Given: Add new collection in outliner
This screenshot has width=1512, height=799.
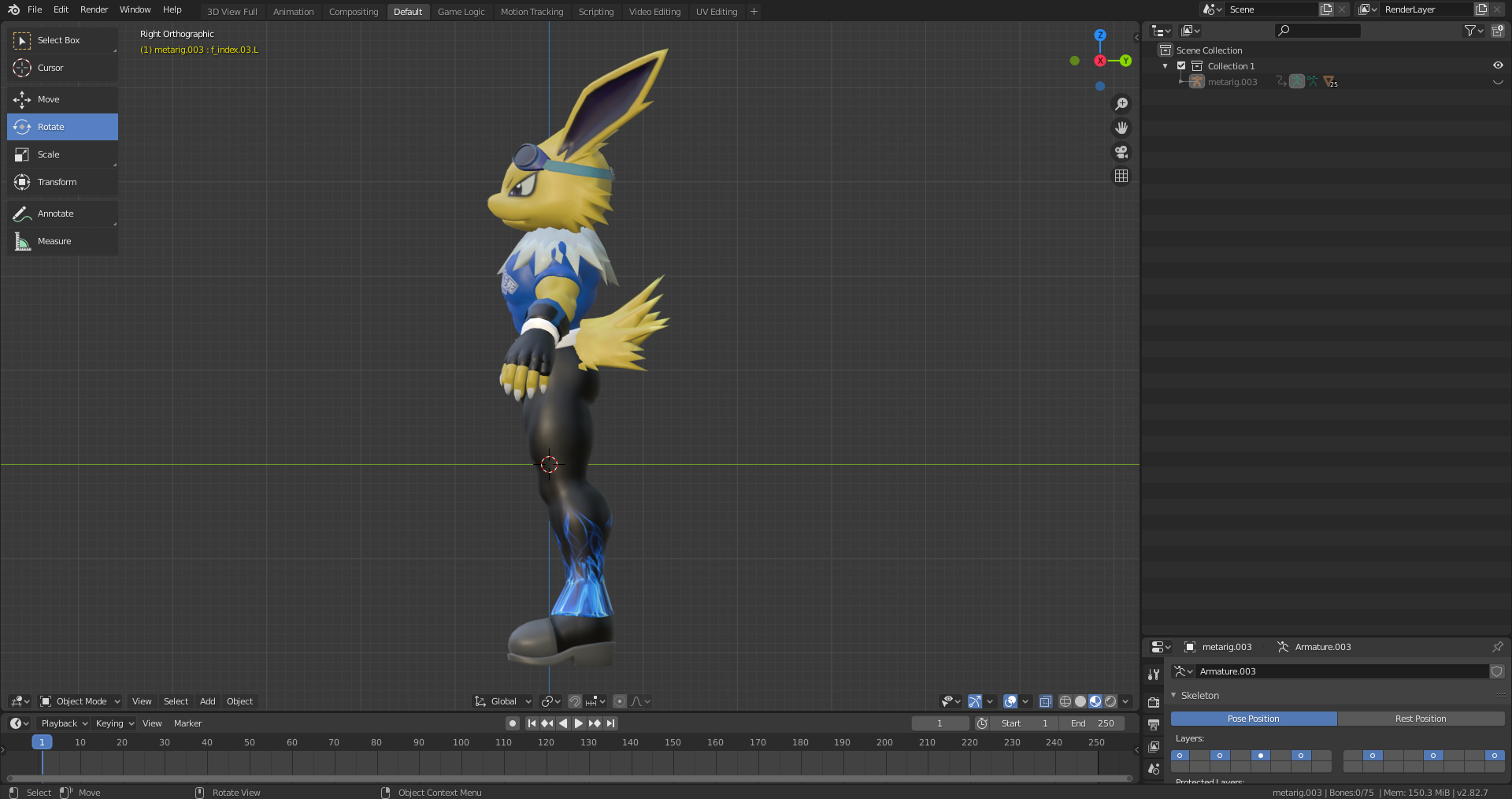Looking at the screenshot, I should point(1497,31).
